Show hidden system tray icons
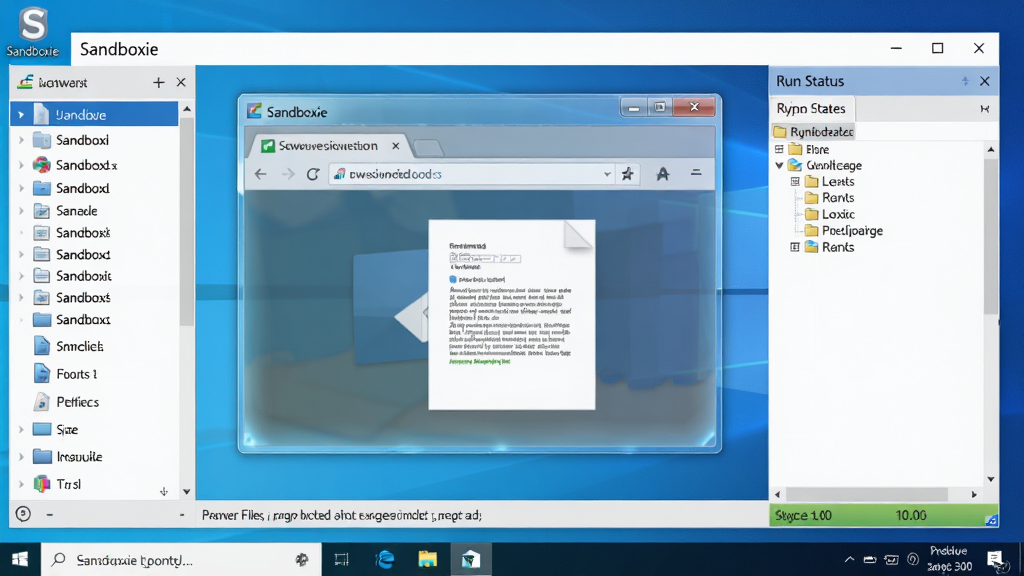1024x576 pixels. [x=849, y=560]
